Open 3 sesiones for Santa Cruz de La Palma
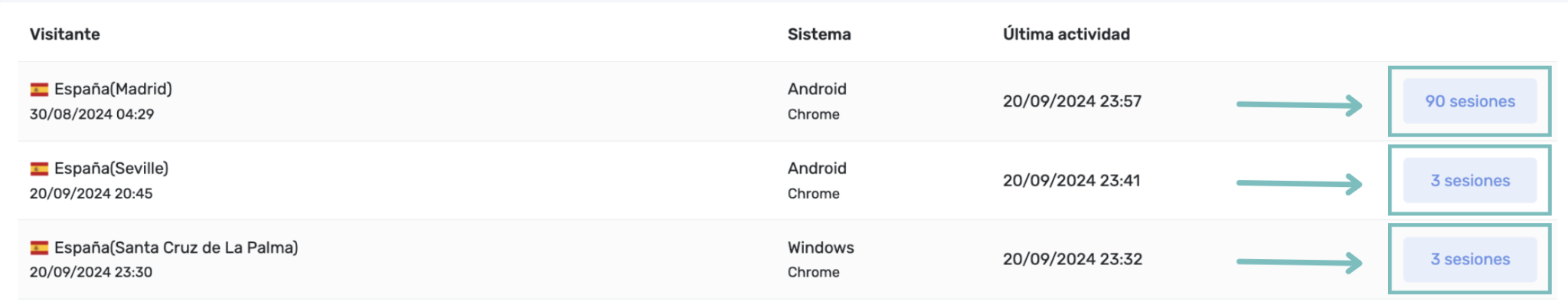Screen dimensions: 1568x305 (1469, 259)
